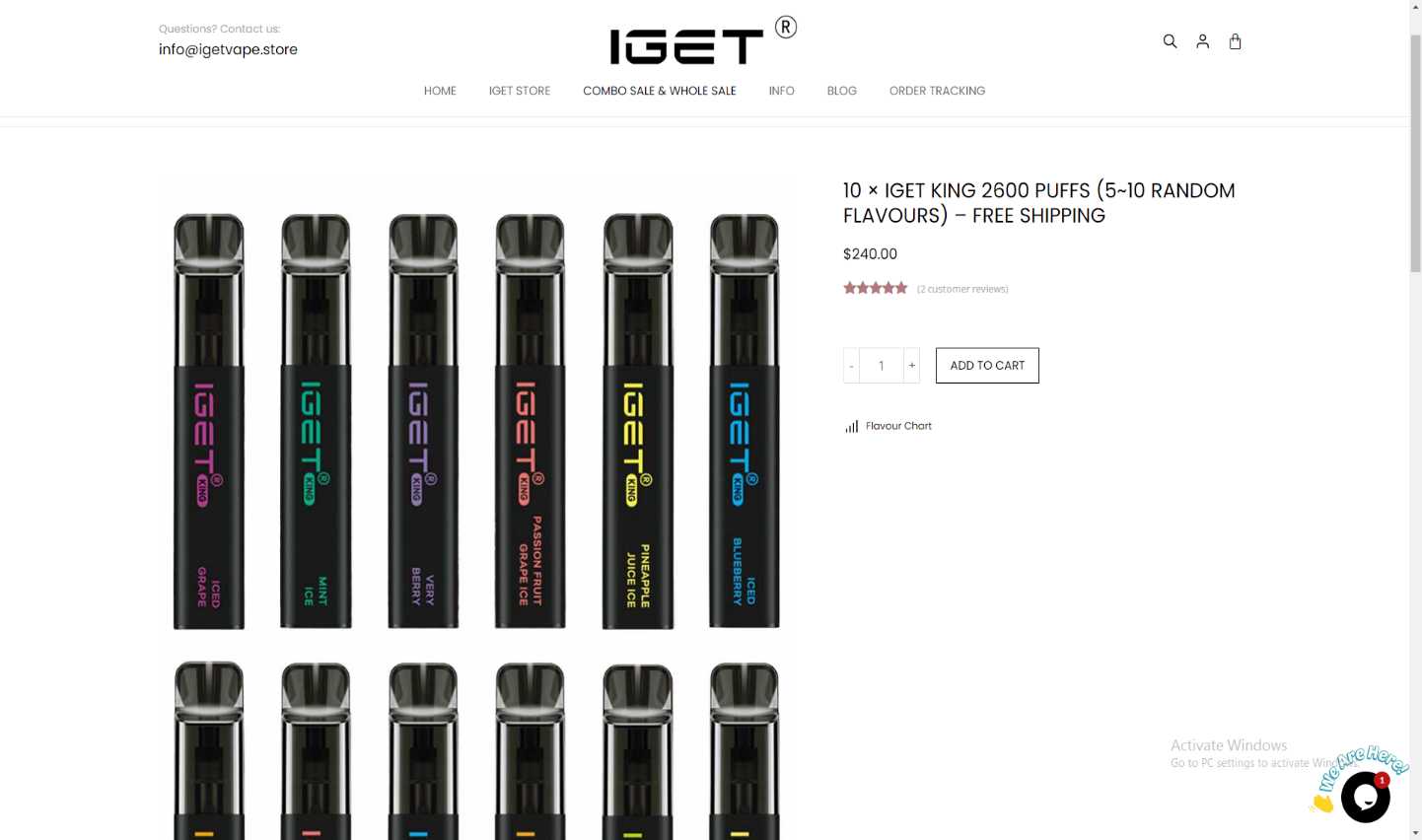Open the HOME menu item
This screenshot has height=840, width=1422.
coord(440,91)
